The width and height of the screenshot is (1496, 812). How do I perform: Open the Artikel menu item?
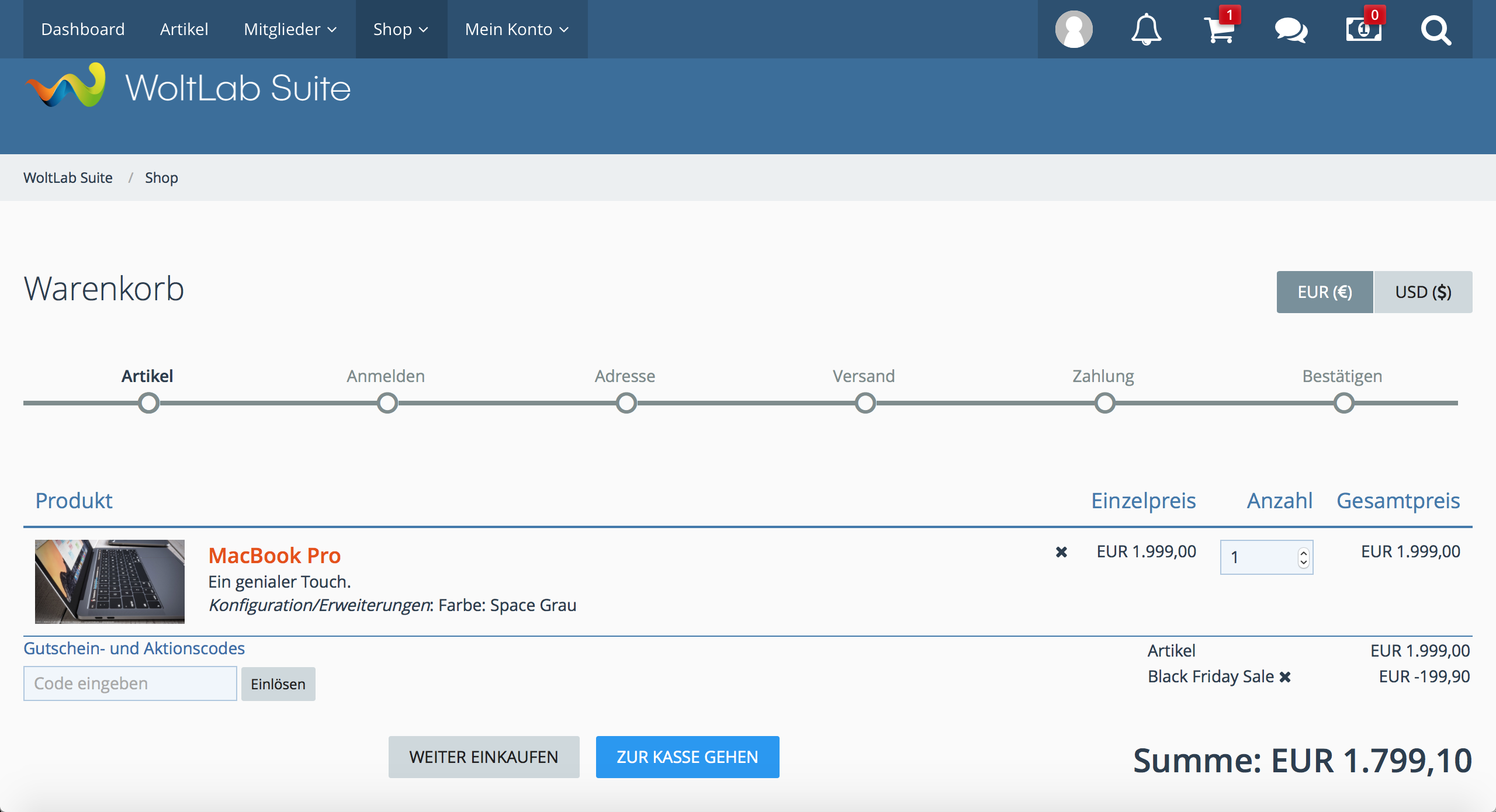tap(184, 29)
